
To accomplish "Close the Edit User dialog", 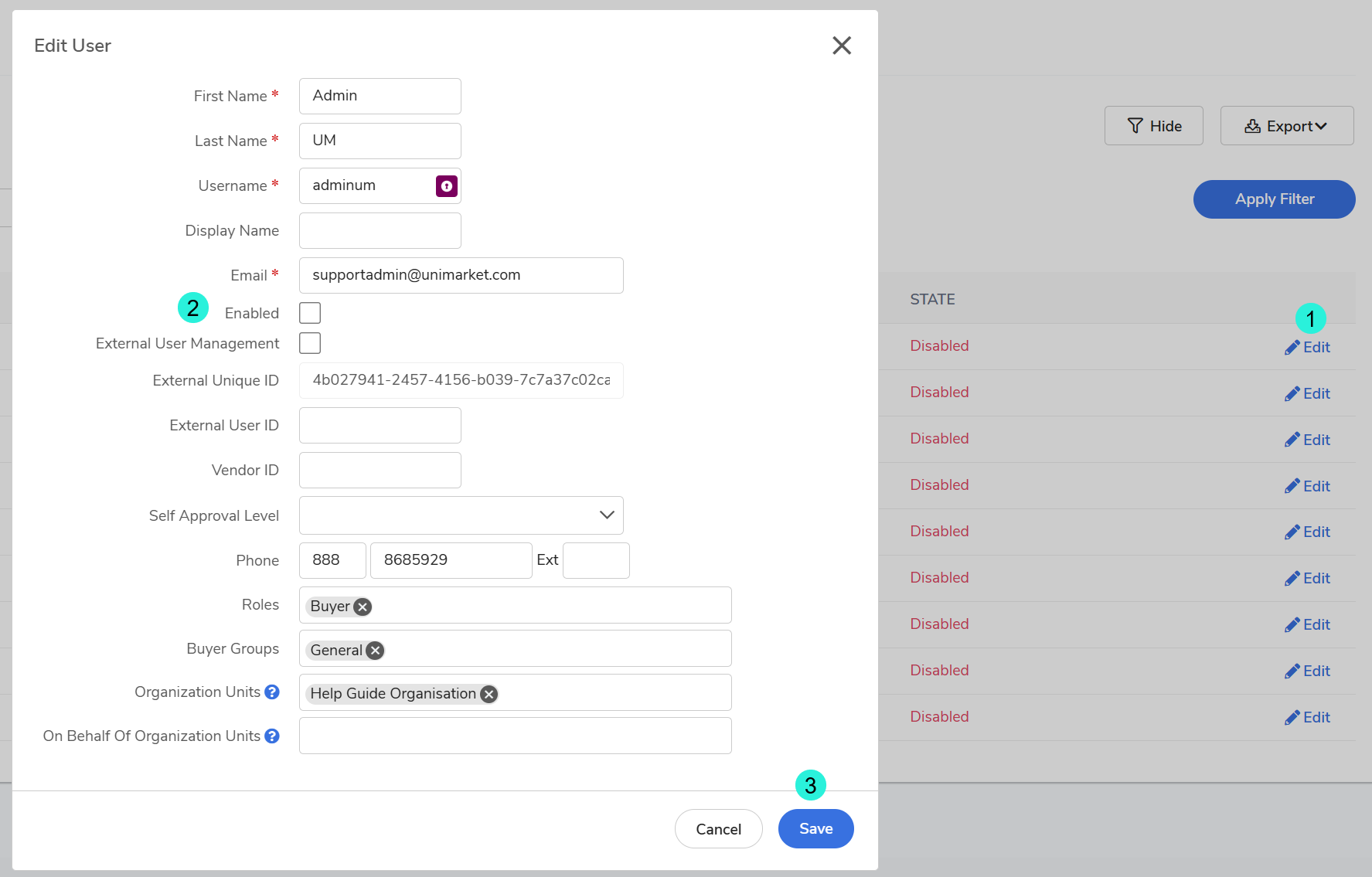I will click(841, 46).
